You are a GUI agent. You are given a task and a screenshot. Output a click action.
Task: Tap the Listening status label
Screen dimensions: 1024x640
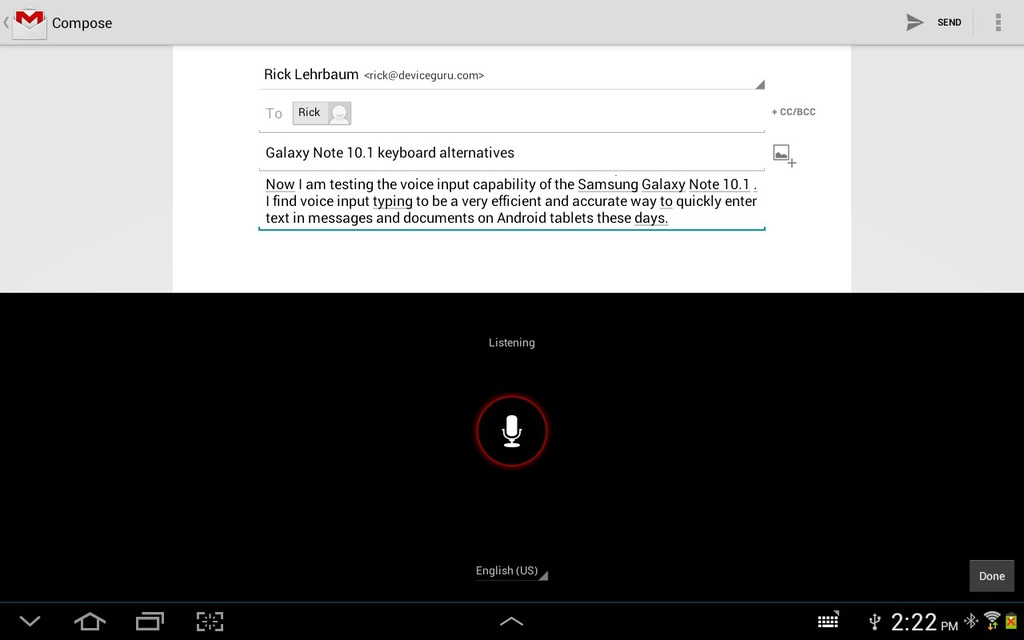click(x=512, y=342)
